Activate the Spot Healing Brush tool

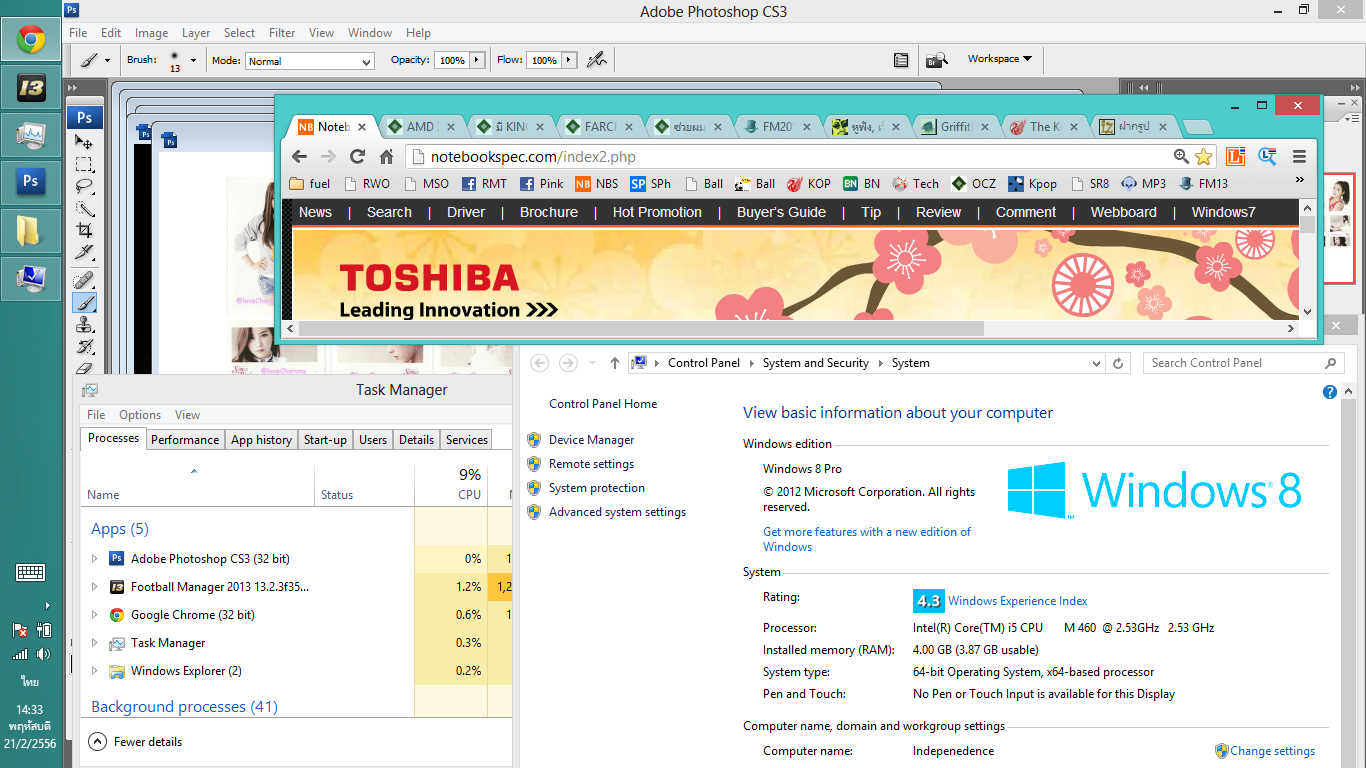(x=85, y=279)
